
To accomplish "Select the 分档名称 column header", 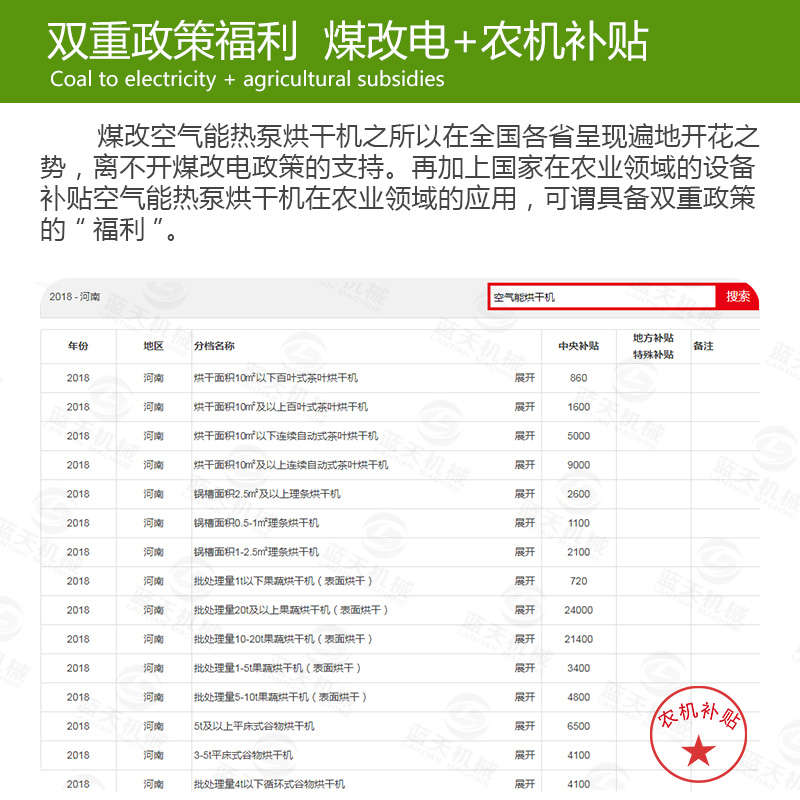I will (x=214, y=346).
